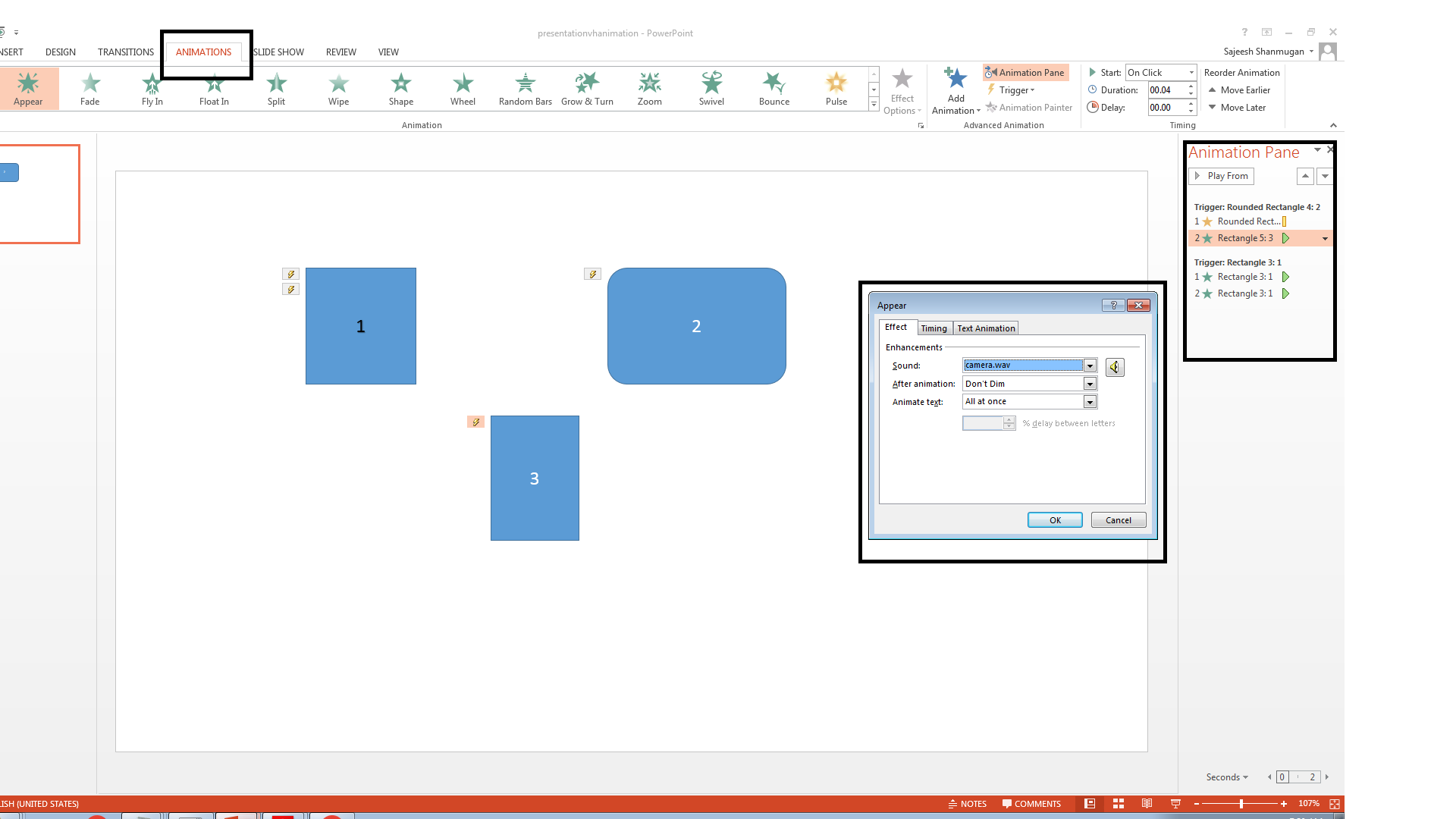Screen dimensions: 1456x819
Task: Click the Add Animation button
Action: tap(955, 90)
